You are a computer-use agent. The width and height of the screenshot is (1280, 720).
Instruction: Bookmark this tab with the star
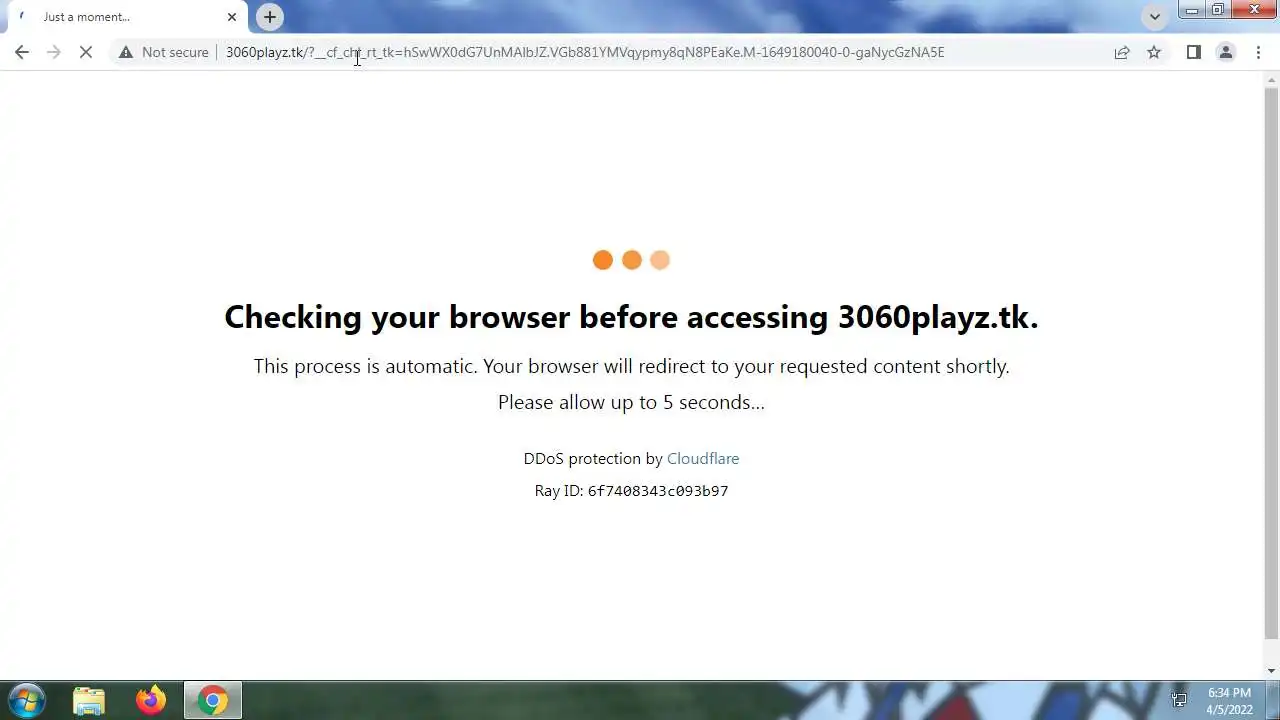[x=1154, y=52]
